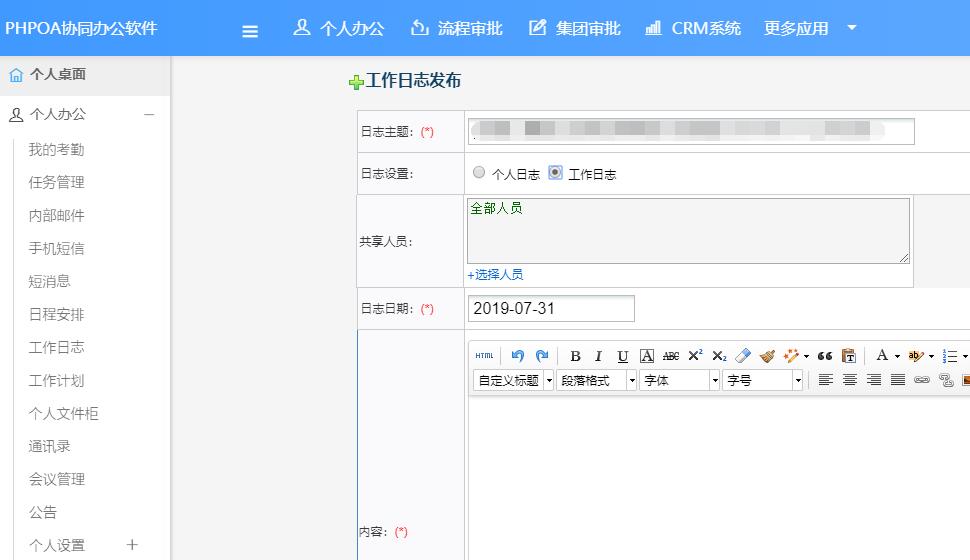Screen dimensions: 970x560
Task: Open 短消息 in sidebar
Action: click(49, 281)
